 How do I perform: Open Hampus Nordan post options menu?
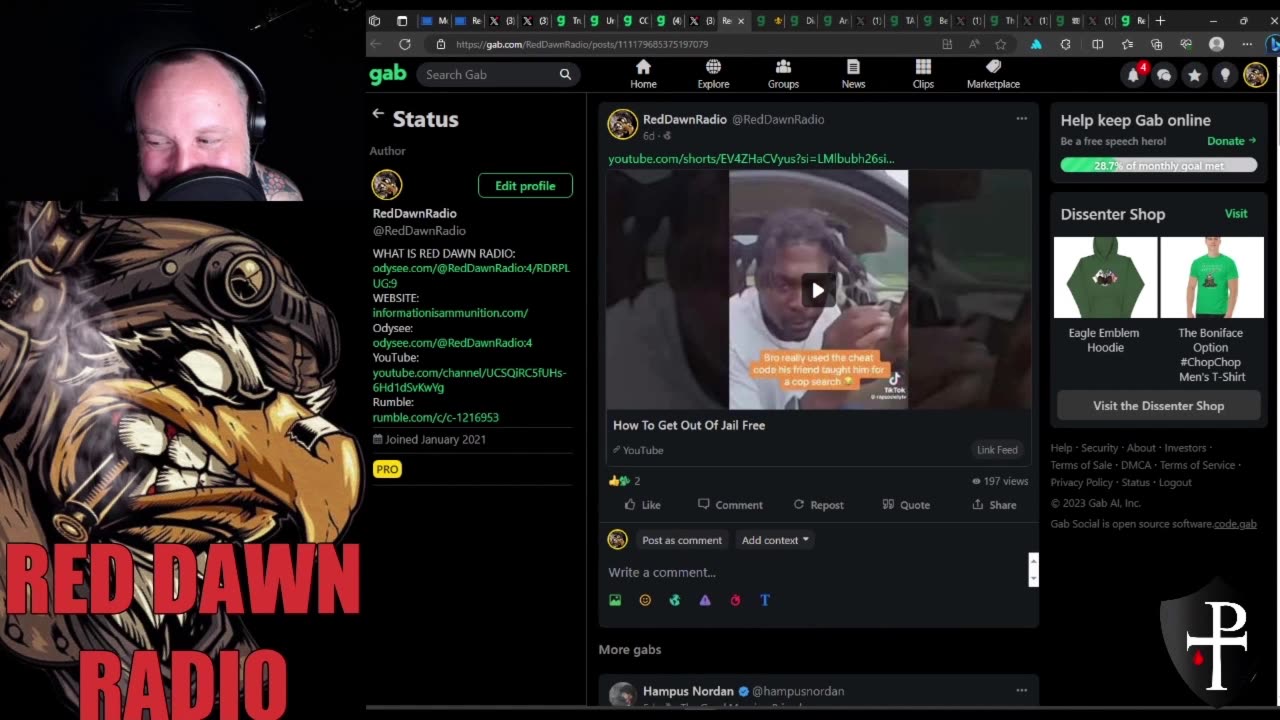pos(1021,690)
